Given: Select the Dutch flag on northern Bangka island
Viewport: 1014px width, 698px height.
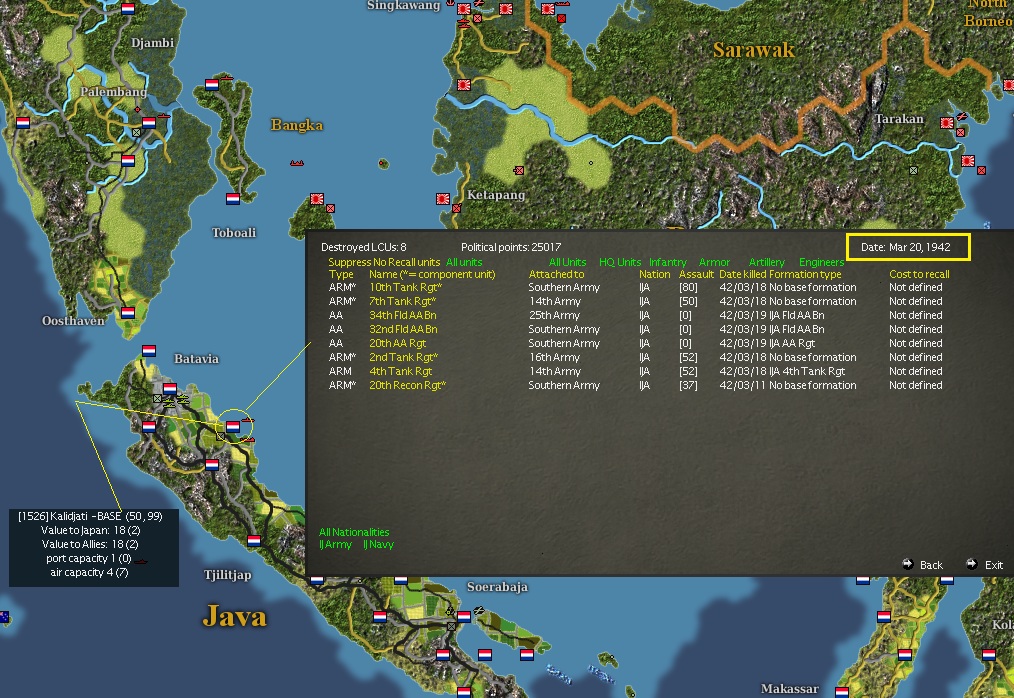Looking at the screenshot, I should (212, 84).
